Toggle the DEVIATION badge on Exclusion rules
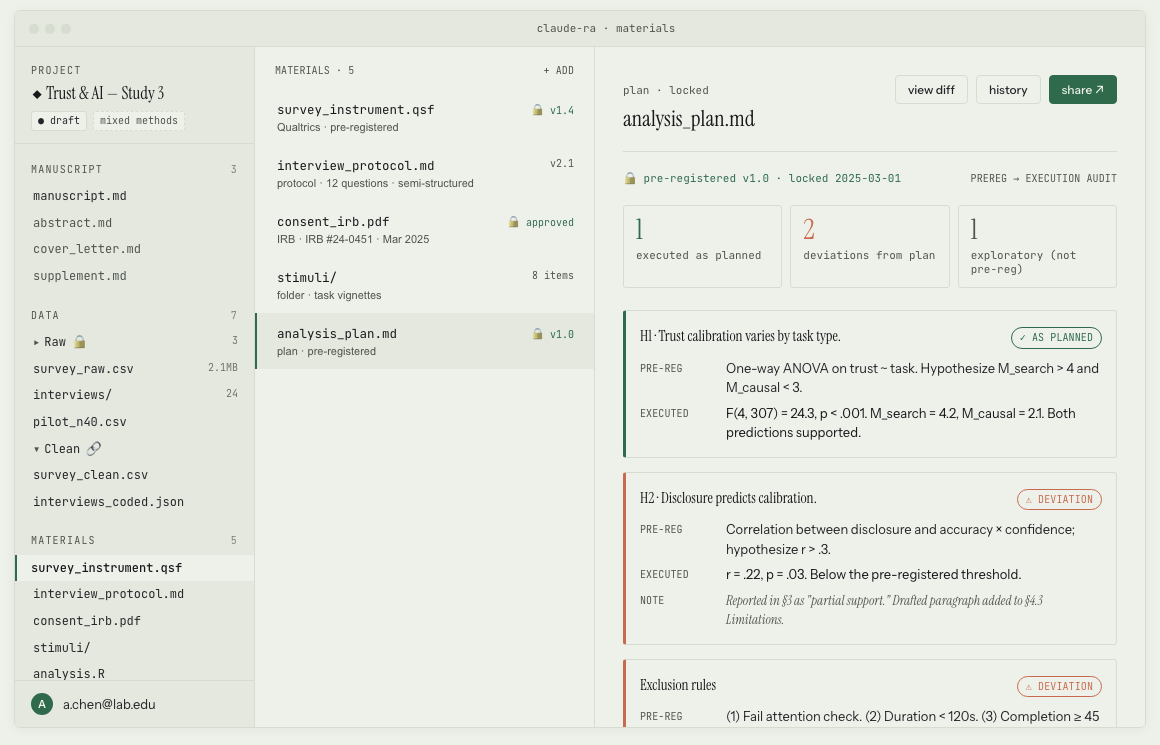The image size is (1160, 745). click(x=1060, y=686)
